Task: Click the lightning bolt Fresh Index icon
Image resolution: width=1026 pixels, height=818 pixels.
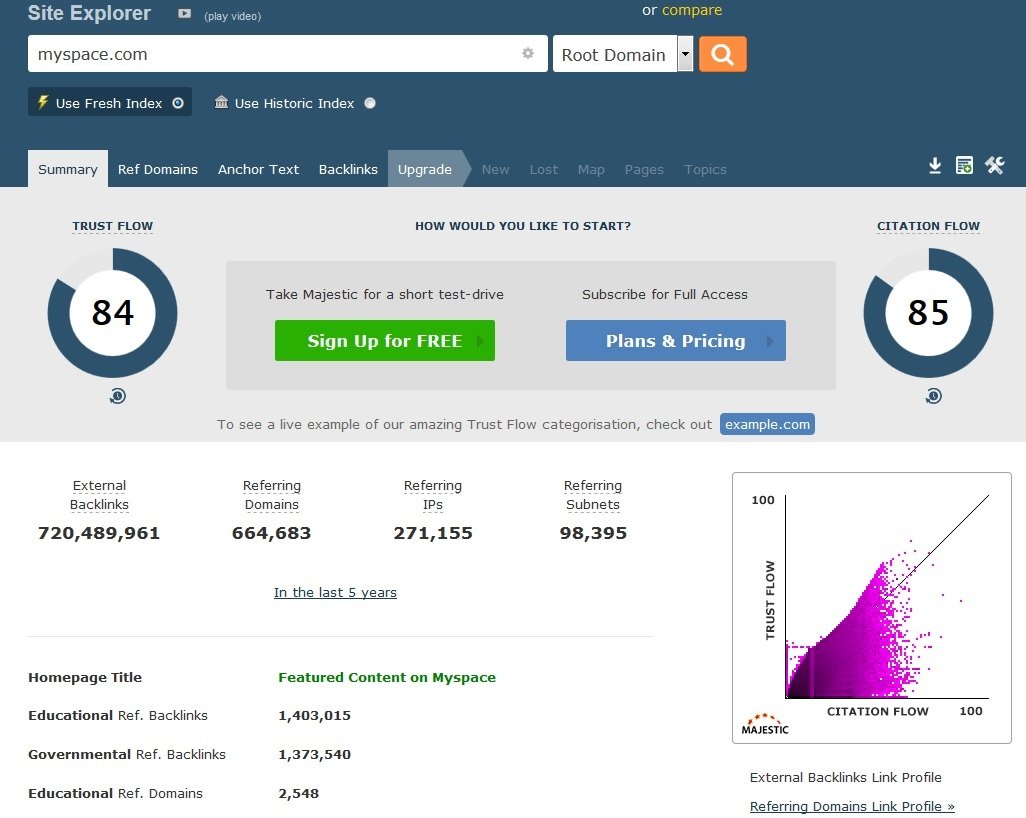Action: (43, 102)
